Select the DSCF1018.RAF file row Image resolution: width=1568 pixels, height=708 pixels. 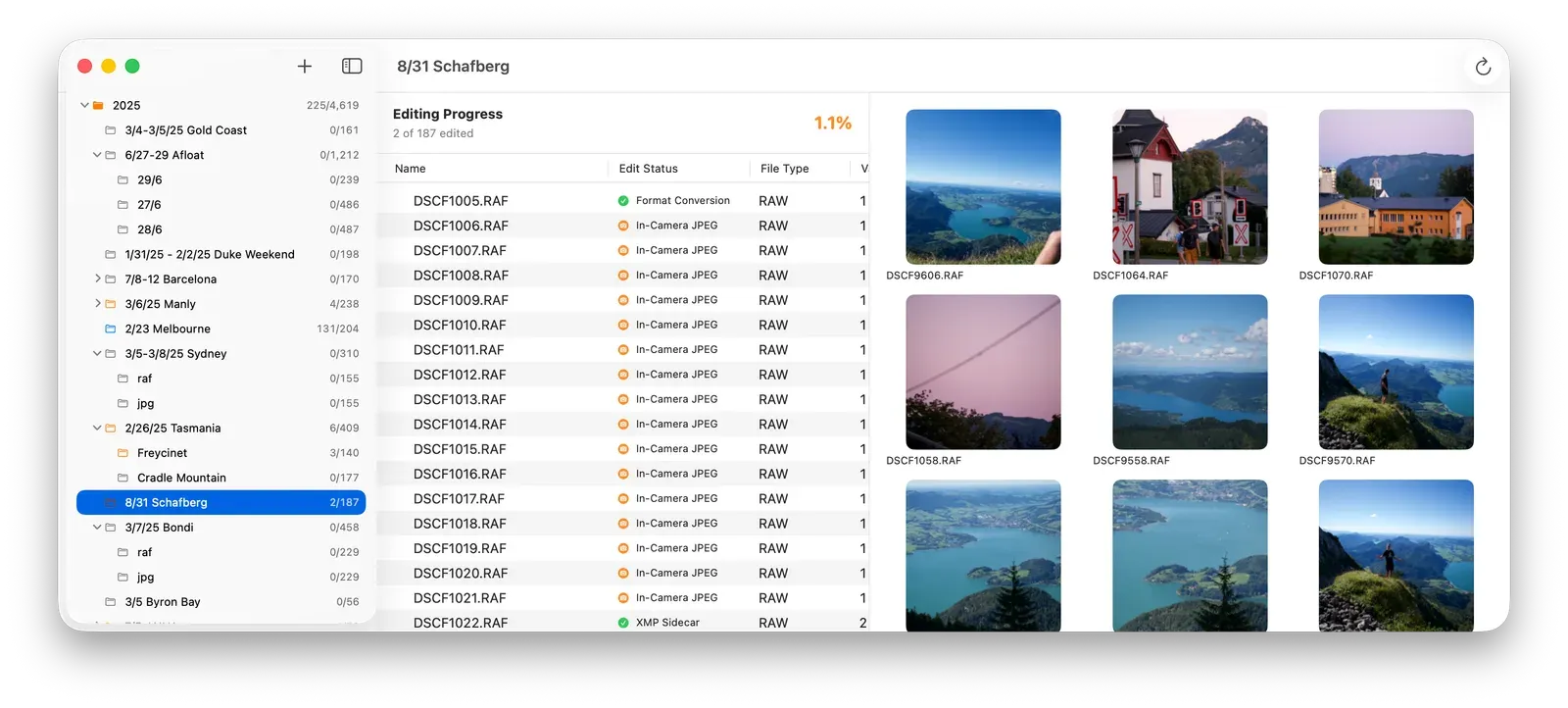[x=623, y=524]
